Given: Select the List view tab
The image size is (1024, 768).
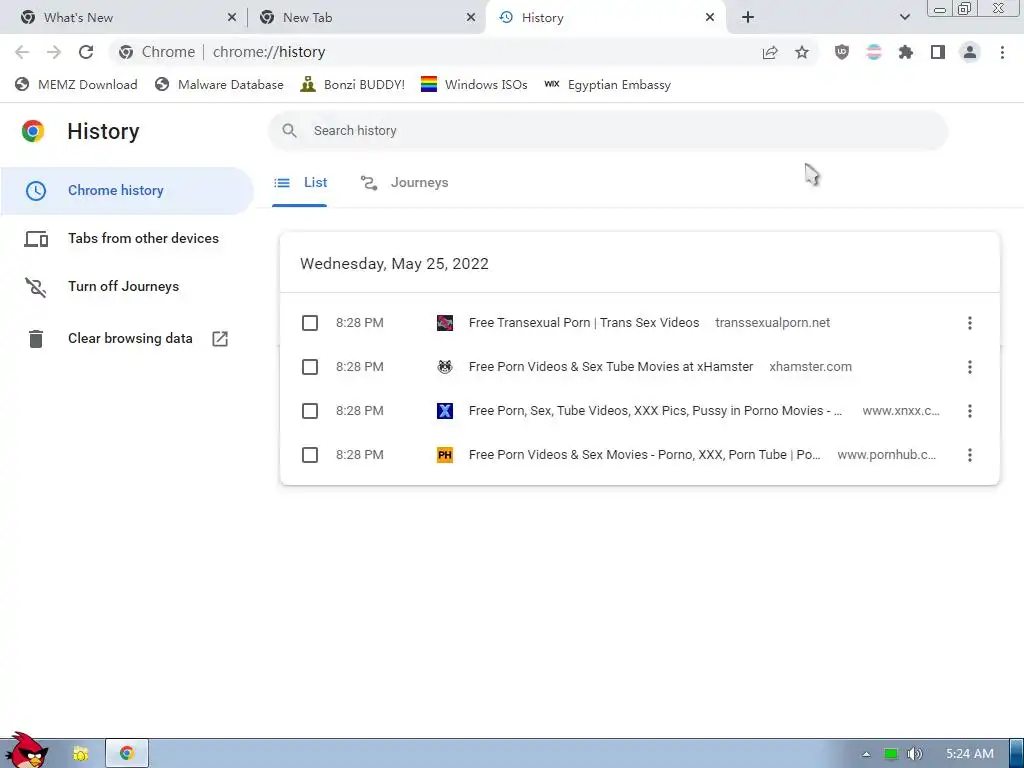Looking at the screenshot, I should 300,183.
